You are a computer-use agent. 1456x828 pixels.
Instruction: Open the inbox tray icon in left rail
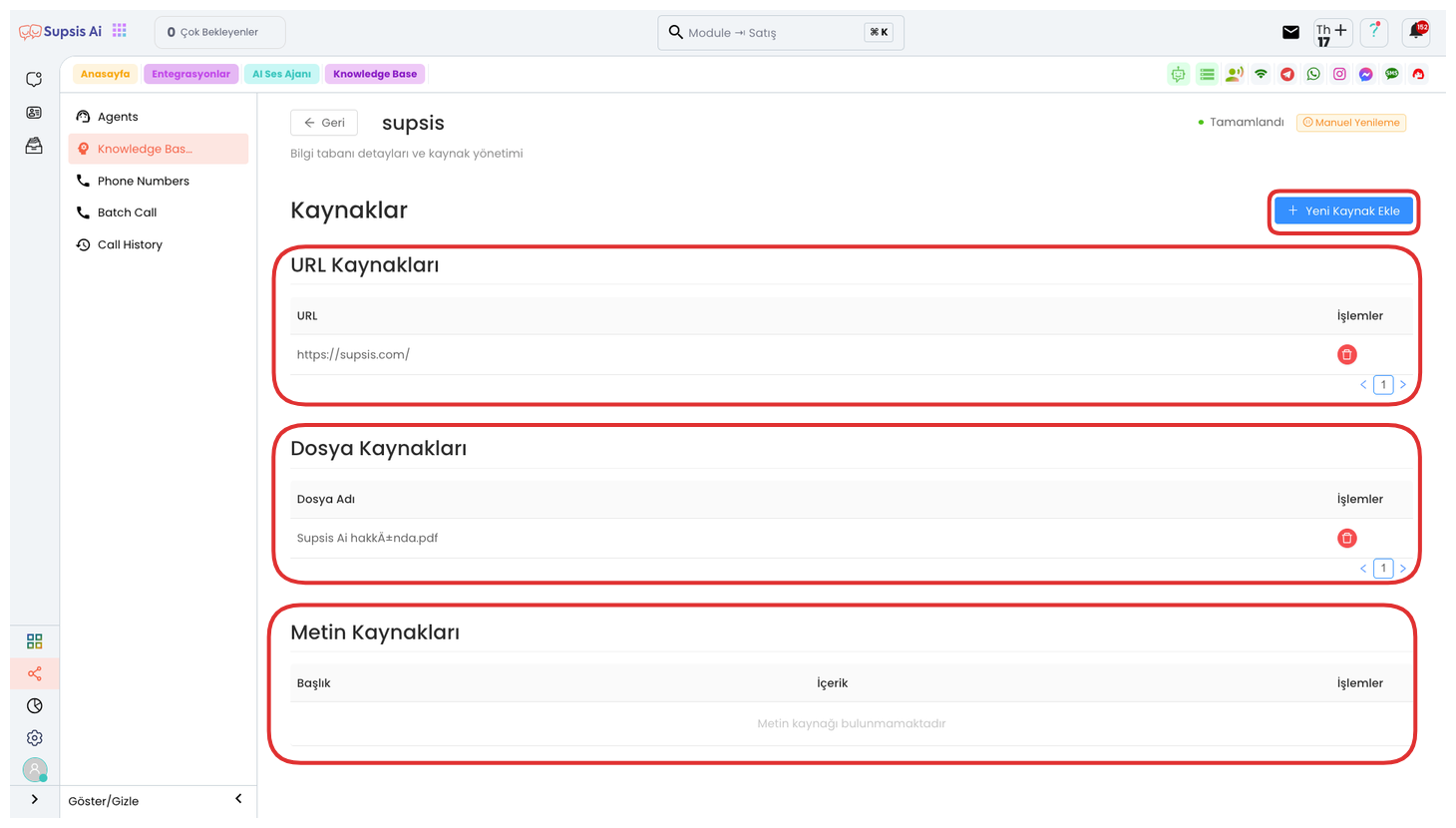(34, 146)
